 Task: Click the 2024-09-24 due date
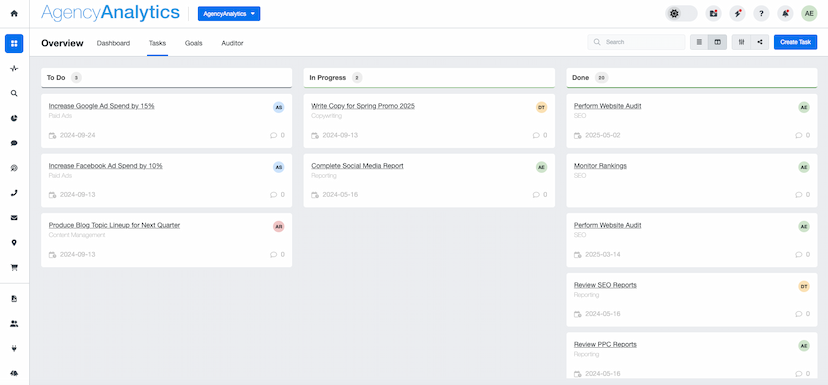click(x=78, y=135)
